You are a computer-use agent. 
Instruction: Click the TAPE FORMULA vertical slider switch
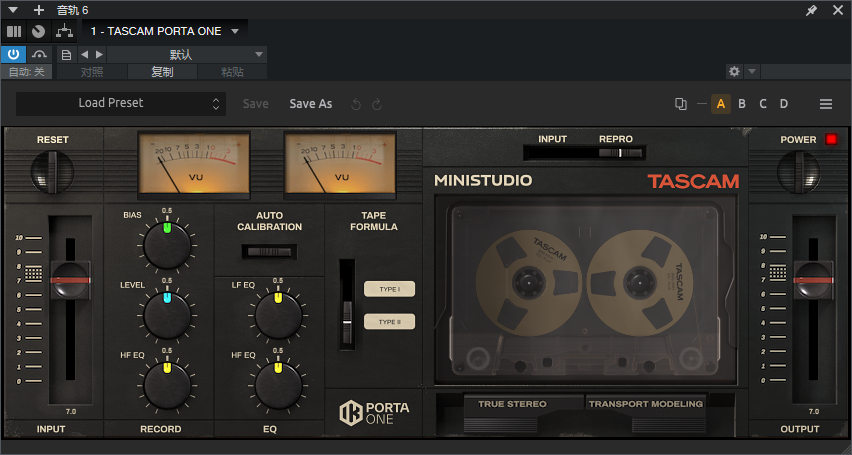(x=347, y=304)
